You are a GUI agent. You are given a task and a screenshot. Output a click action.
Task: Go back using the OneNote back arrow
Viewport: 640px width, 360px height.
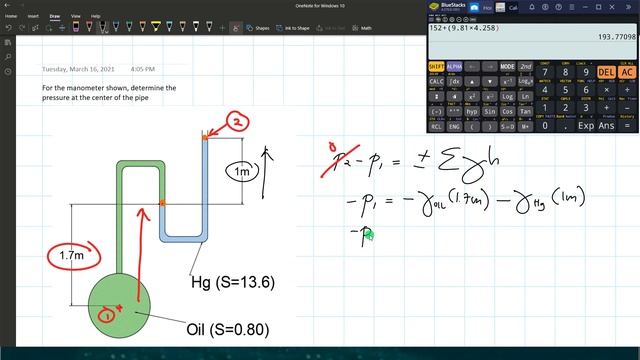7,5
